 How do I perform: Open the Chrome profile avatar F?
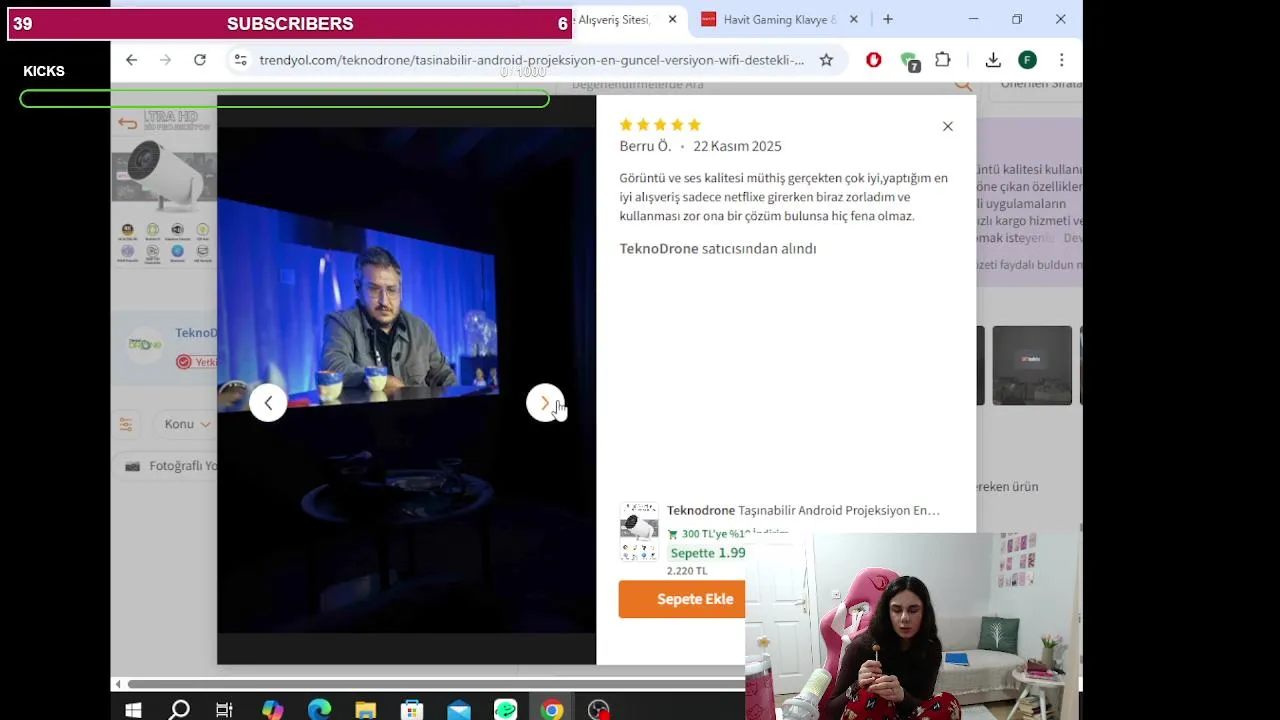point(1027,60)
